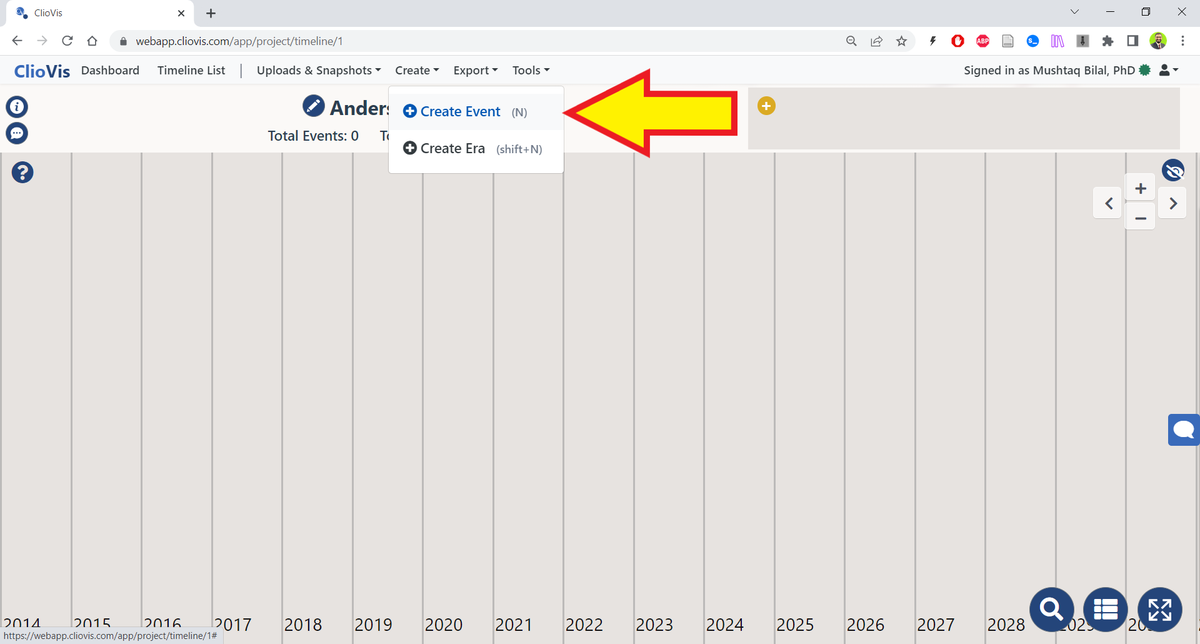
Task: Open the user account dropdown
Action: pos(1168,70)
